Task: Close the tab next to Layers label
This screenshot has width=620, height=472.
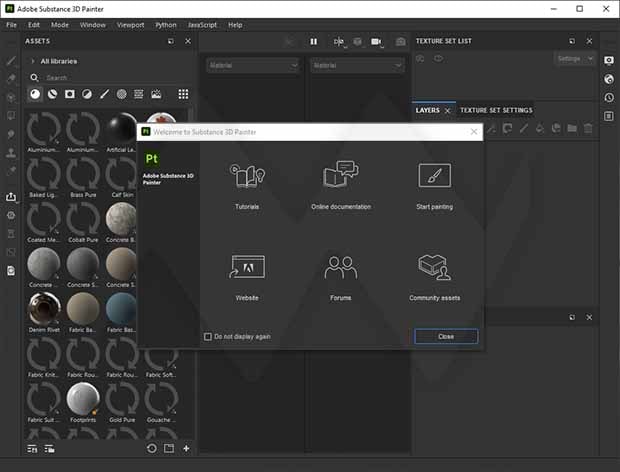Action: (448, 111)
